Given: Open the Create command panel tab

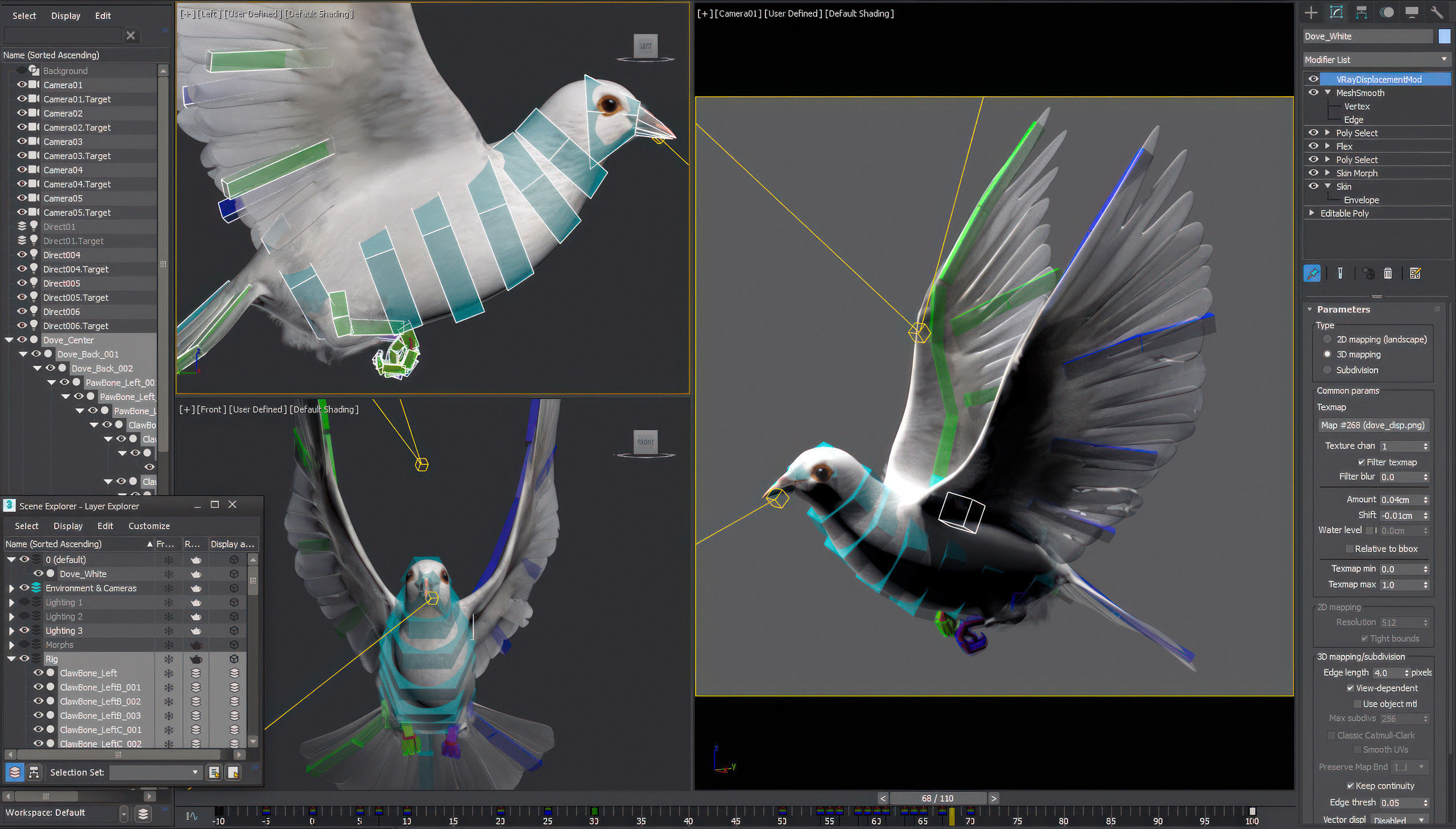Looking at the screenshot, I should pos(1311,13).
